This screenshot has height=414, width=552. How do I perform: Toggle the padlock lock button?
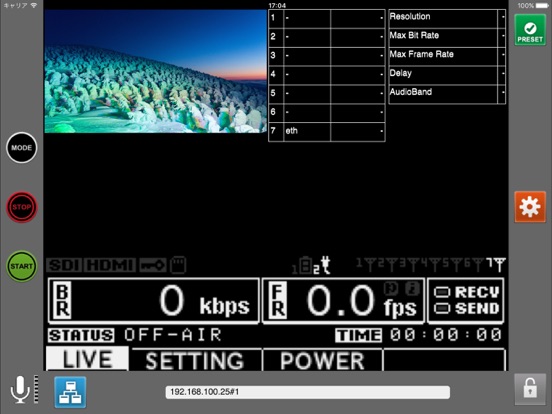[x=530, y=389]
